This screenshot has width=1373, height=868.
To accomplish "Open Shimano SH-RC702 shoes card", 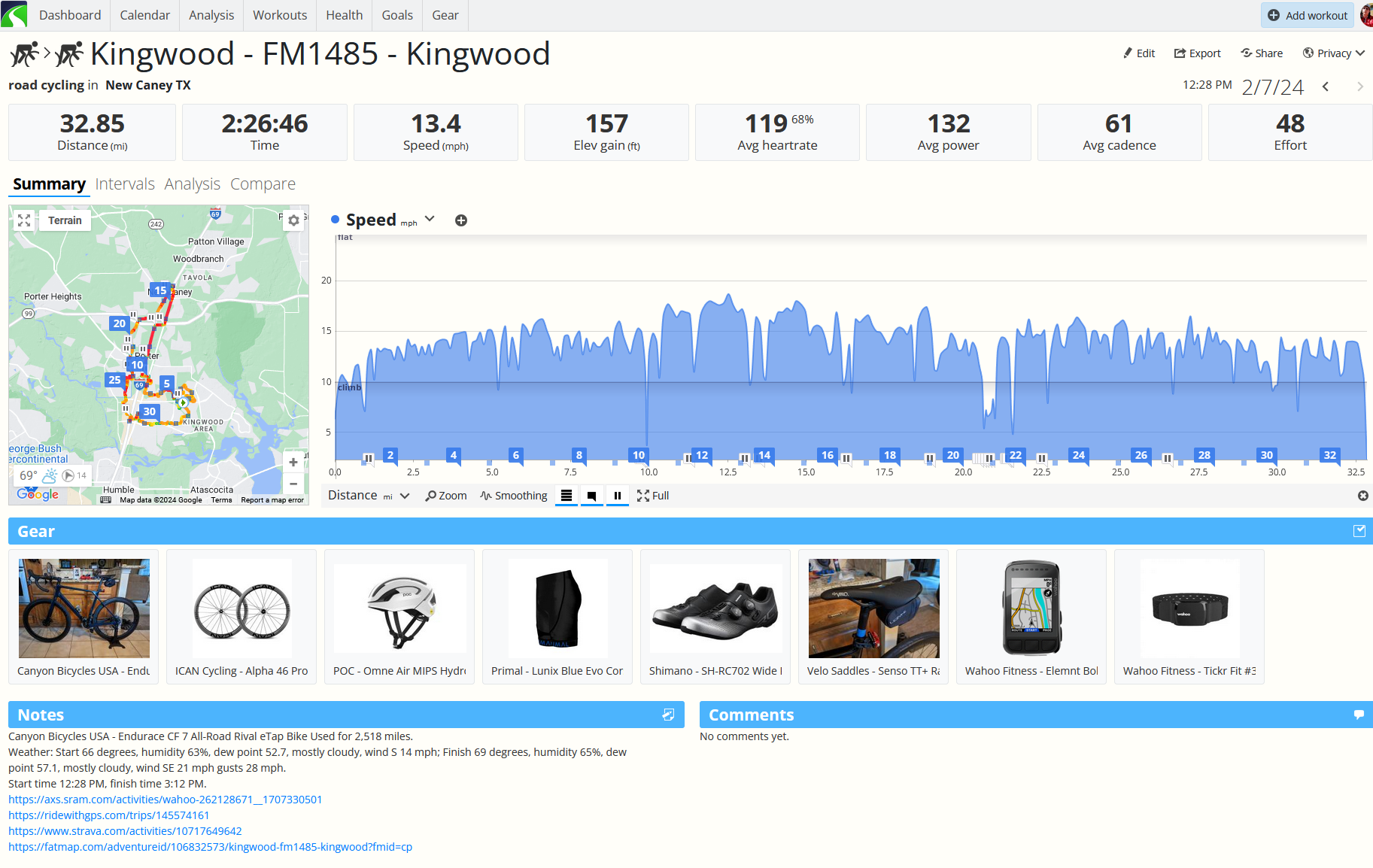I will point(715,617).
